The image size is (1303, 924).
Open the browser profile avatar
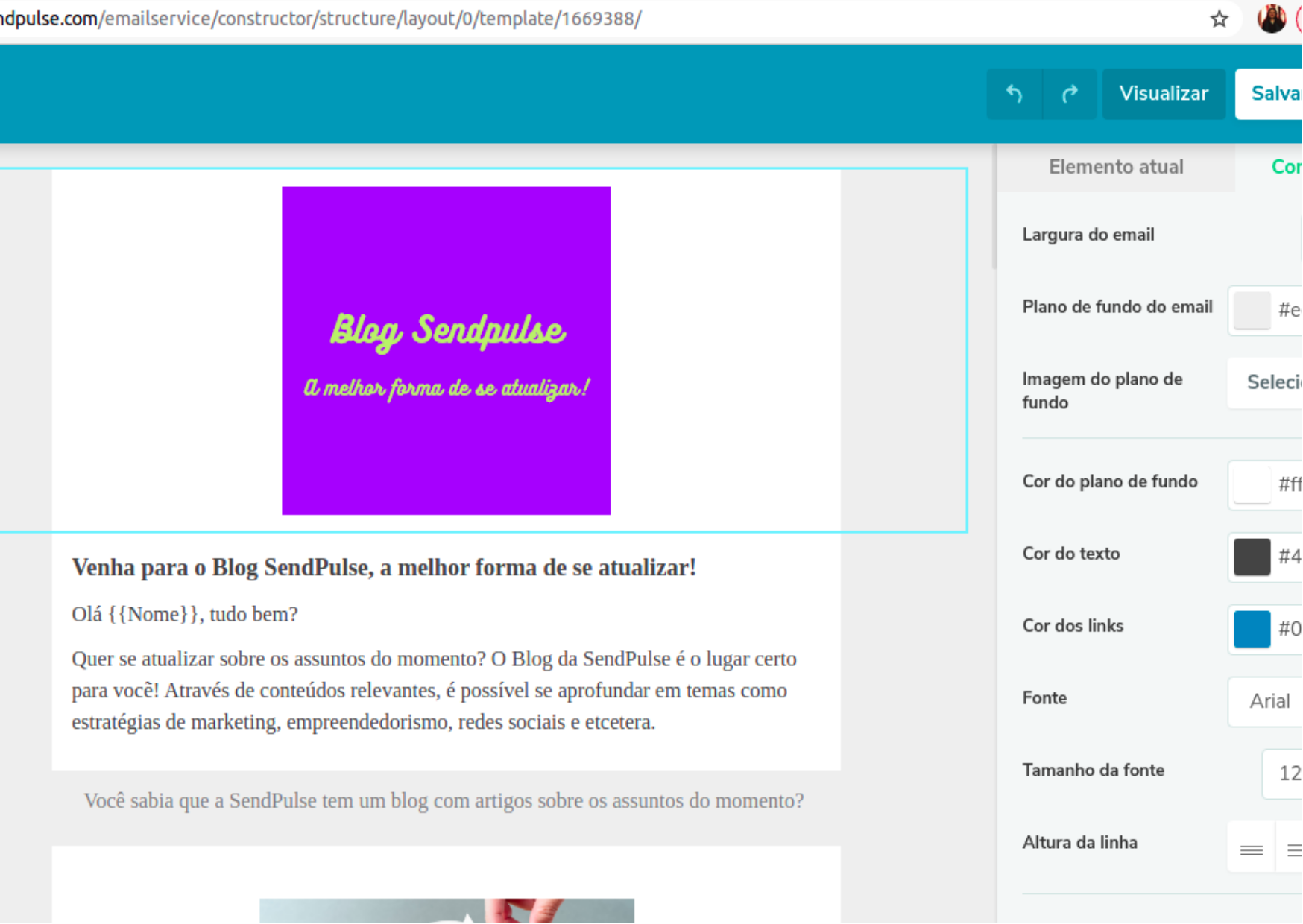click(x=1271, y=19)
